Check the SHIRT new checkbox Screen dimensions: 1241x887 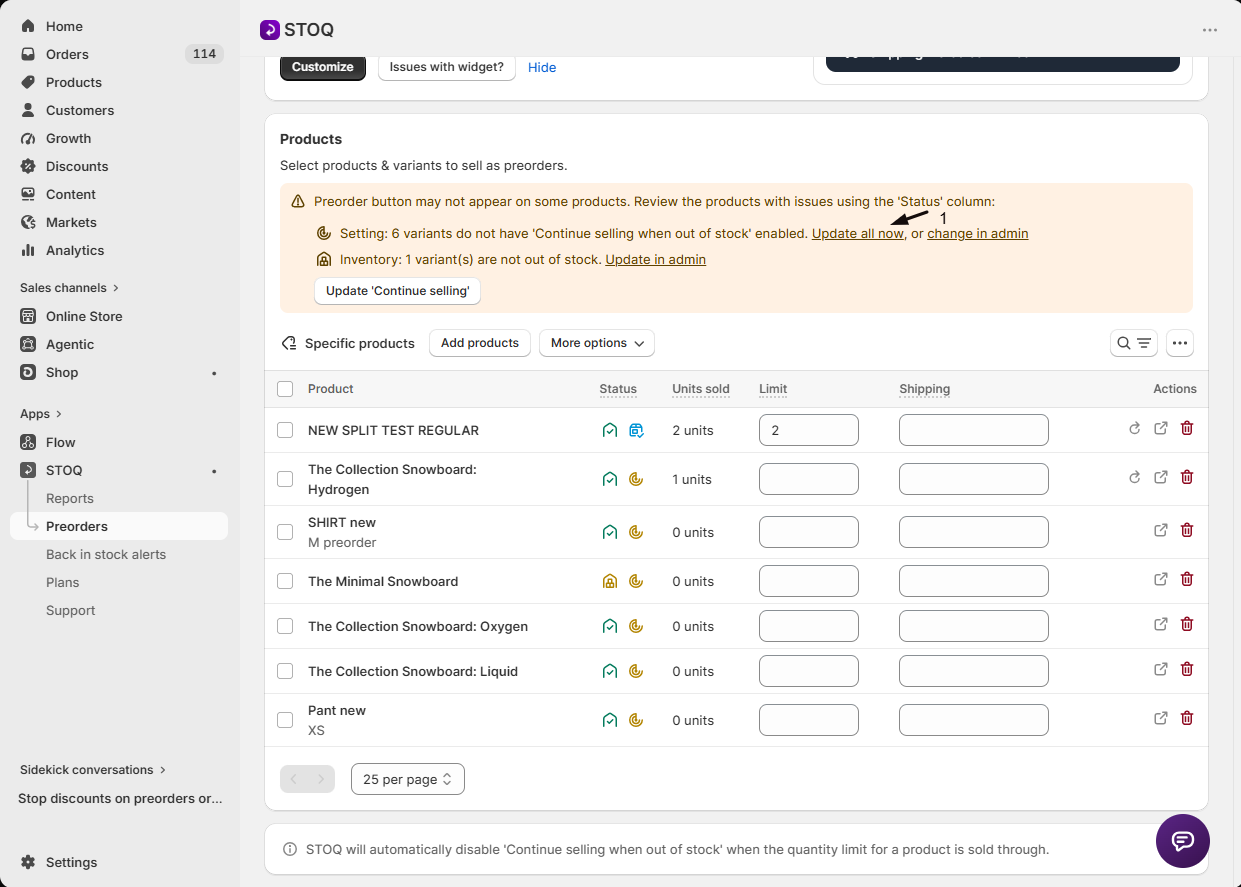tap(285, 532)
